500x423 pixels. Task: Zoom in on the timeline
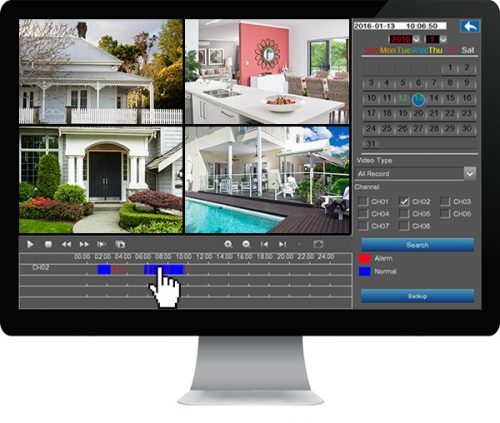tap(228, 244)
